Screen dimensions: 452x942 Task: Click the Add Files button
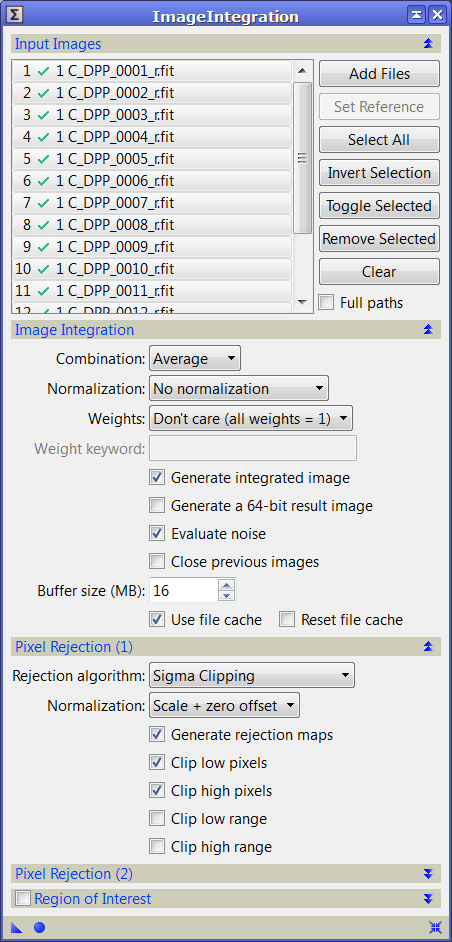click(x=379, y=74)
